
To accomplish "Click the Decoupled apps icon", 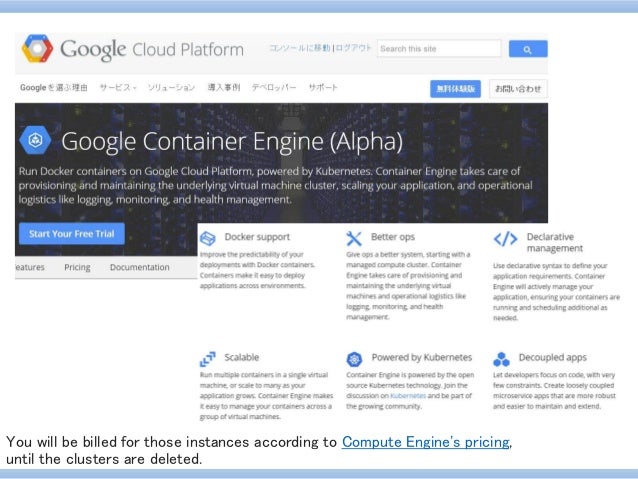I will [501, 359].
